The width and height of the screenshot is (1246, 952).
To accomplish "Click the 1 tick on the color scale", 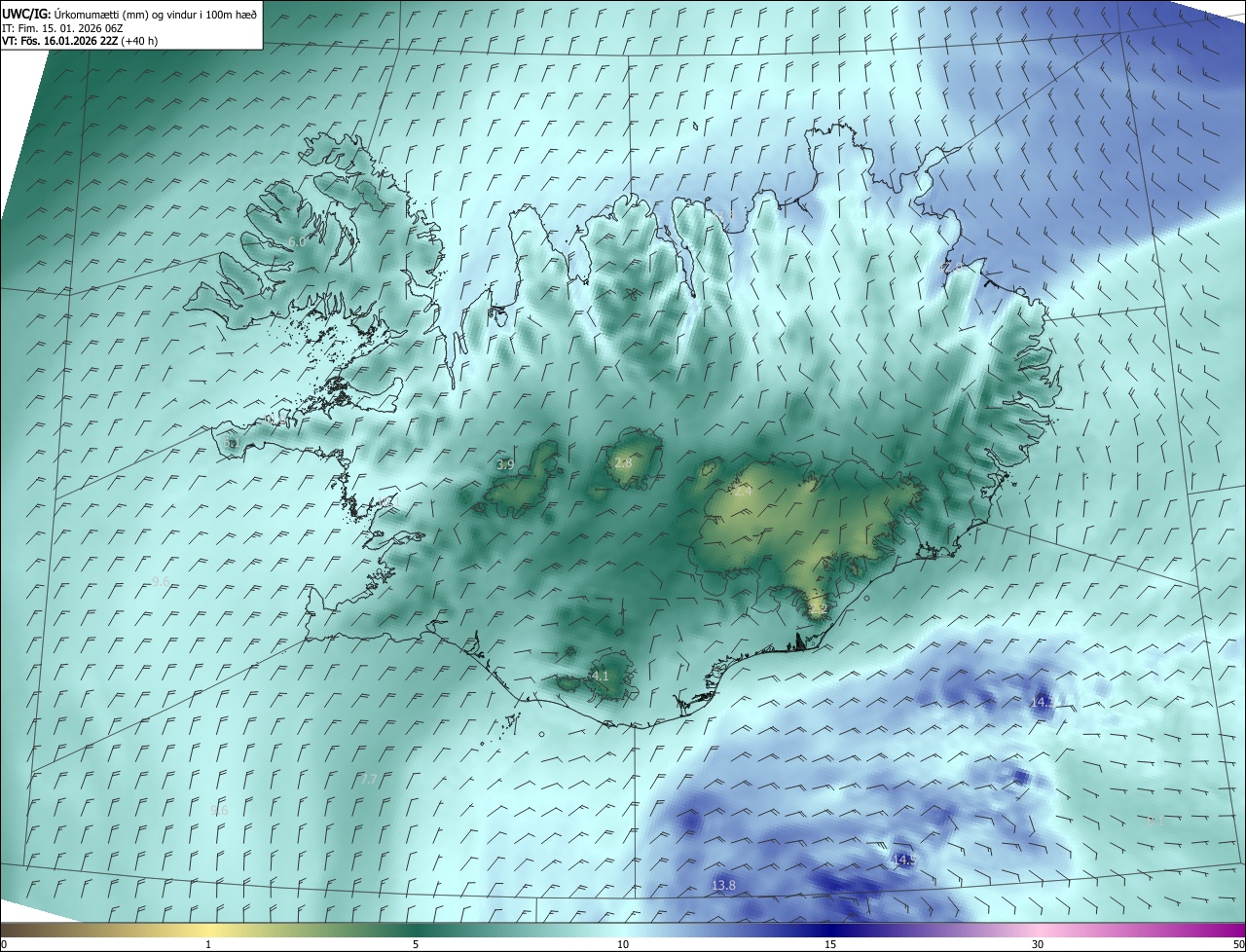I will [208, 944].
